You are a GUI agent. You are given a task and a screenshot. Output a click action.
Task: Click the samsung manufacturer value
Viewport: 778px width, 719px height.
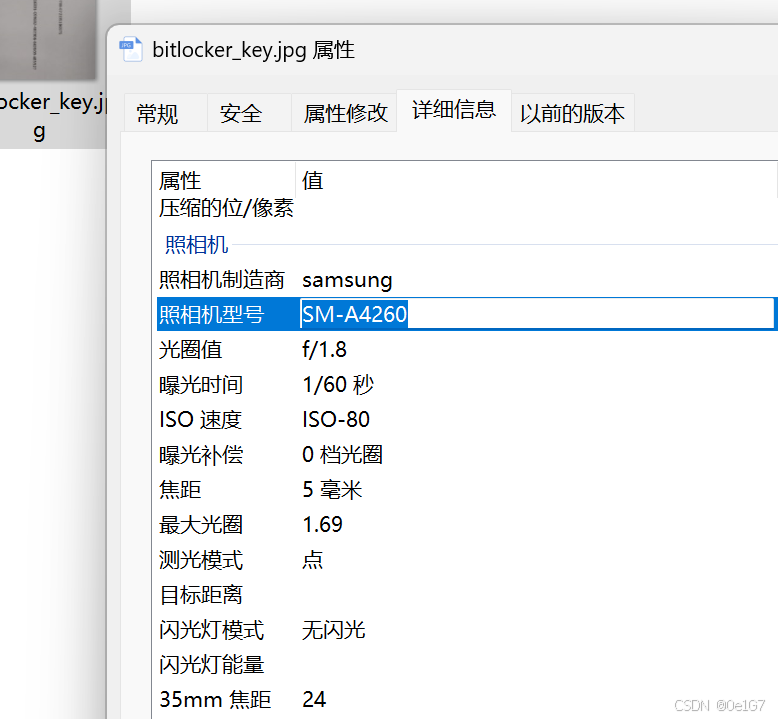347,280
